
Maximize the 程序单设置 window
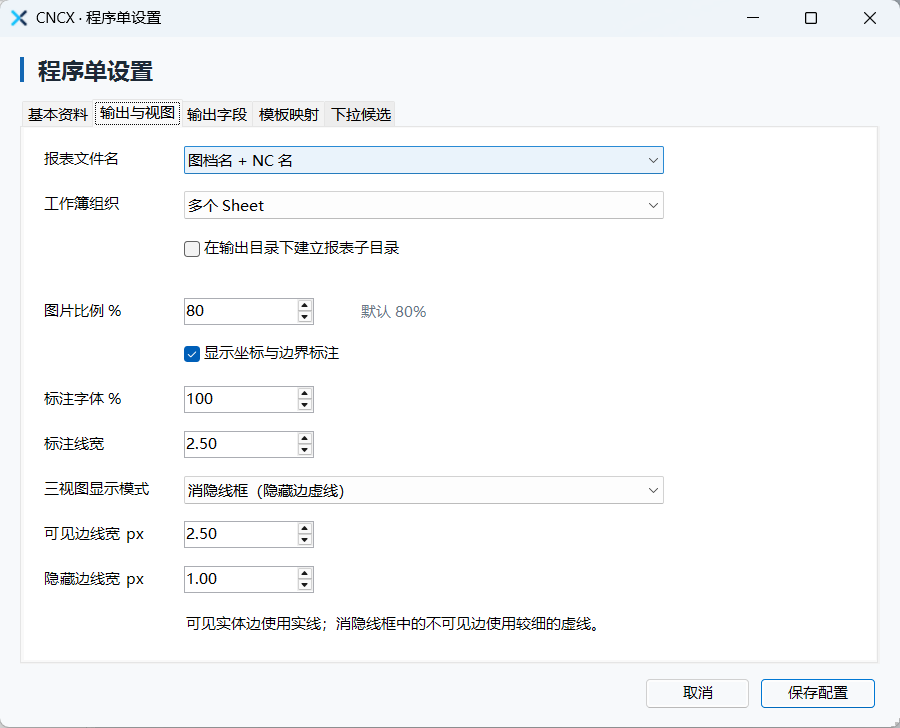coord(811,18)
